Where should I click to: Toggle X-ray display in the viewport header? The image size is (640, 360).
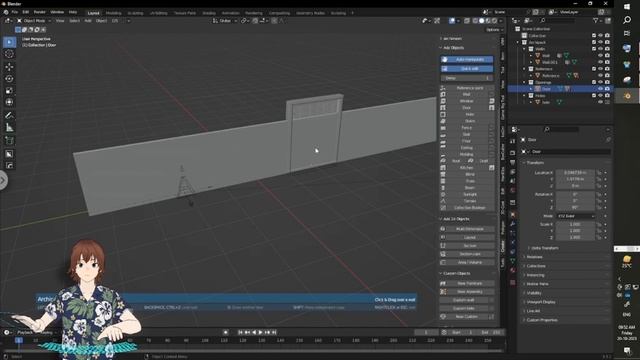pos(467,20)
